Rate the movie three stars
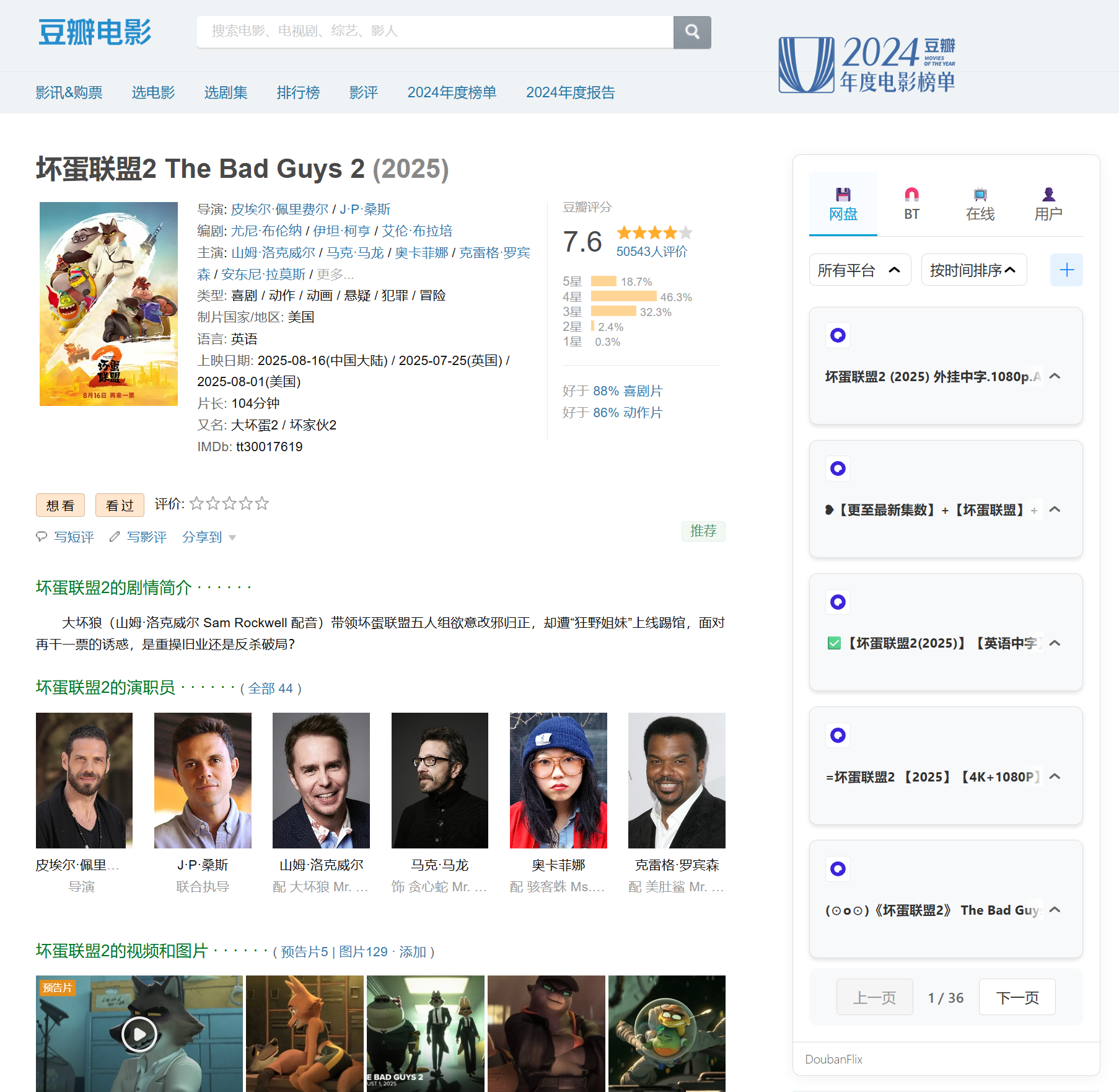1119x1092 pixels. click(229, 503)
